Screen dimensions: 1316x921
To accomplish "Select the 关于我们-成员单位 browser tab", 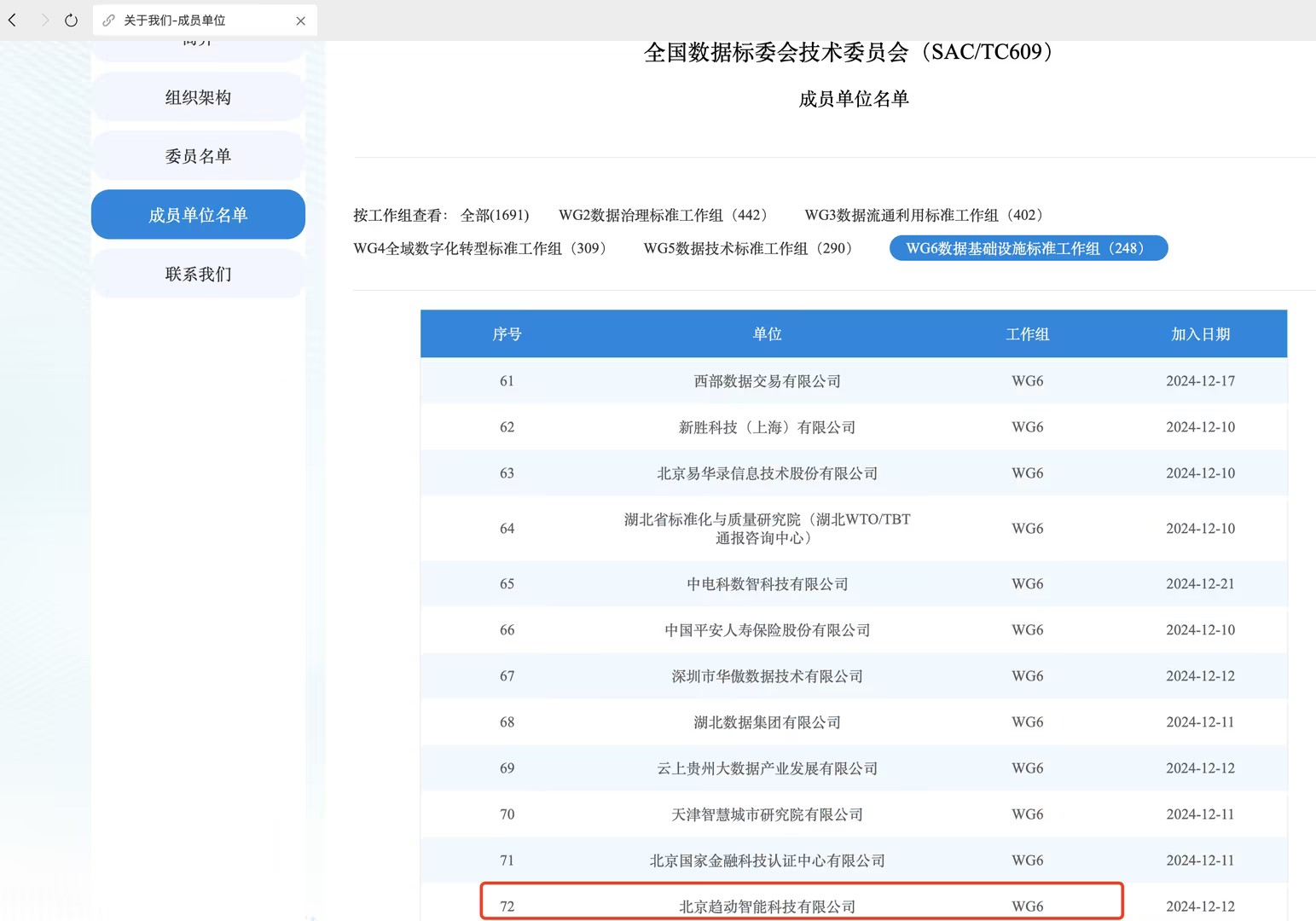I will (x=205, y=20).
